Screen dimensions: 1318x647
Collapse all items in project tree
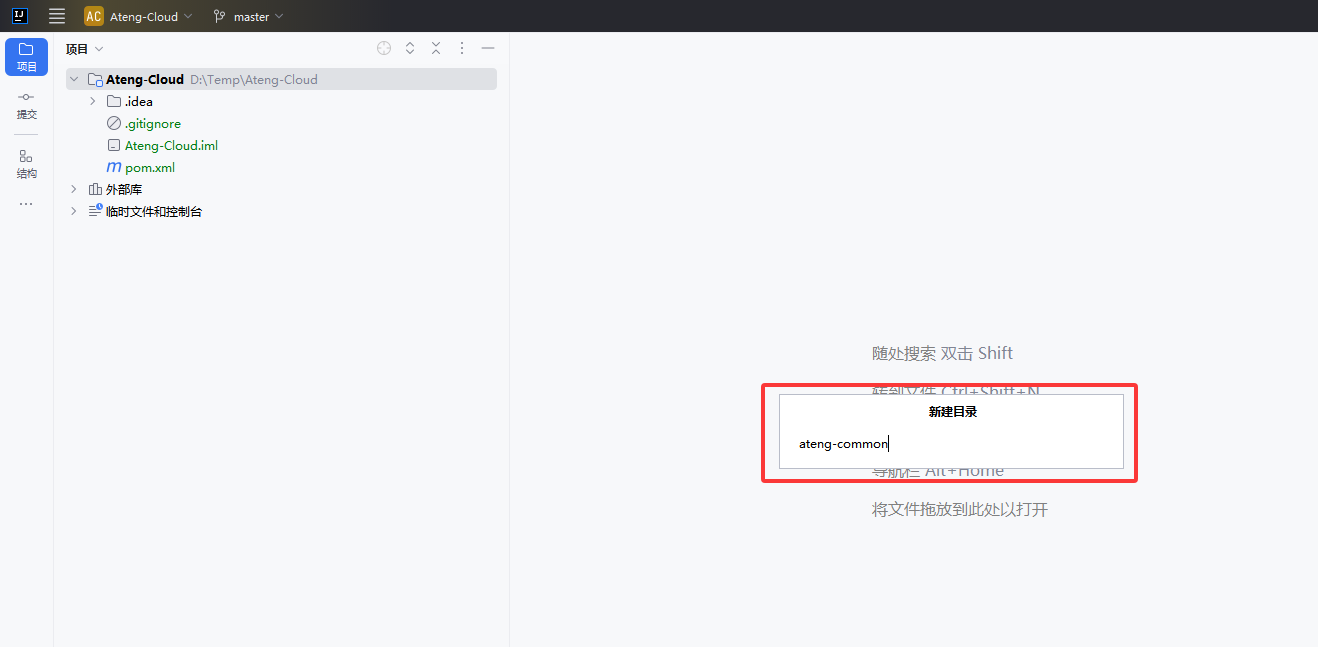[436, 48]
